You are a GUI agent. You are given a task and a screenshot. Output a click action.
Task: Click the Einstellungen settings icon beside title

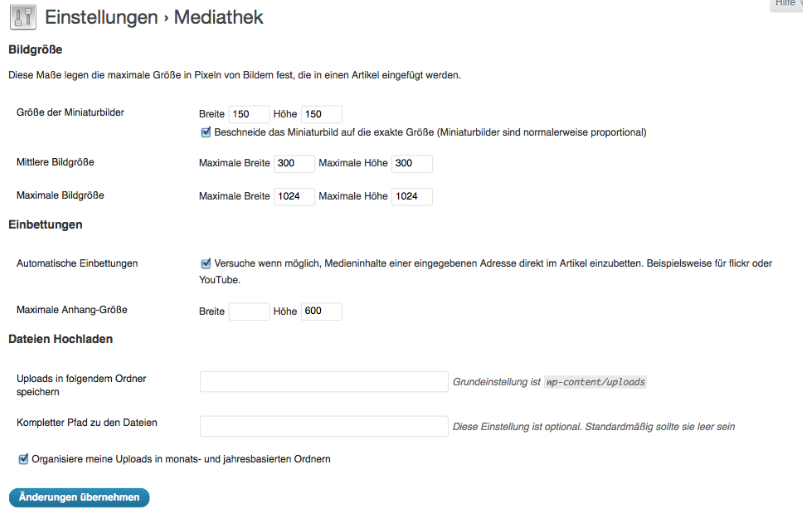click(22, 18)
